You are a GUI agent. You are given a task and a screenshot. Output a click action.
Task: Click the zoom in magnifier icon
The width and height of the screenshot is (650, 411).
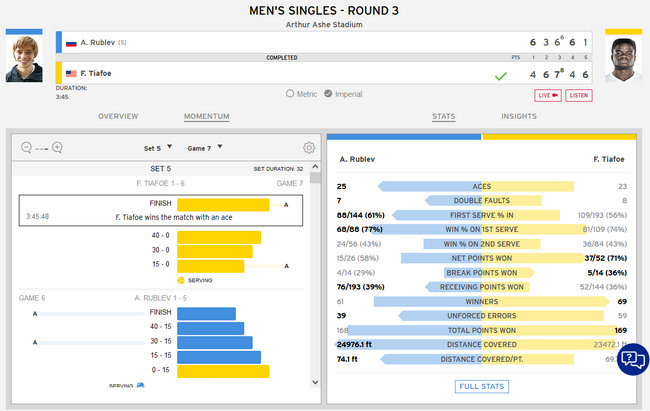pyautogui.click(x=57, y=148)
